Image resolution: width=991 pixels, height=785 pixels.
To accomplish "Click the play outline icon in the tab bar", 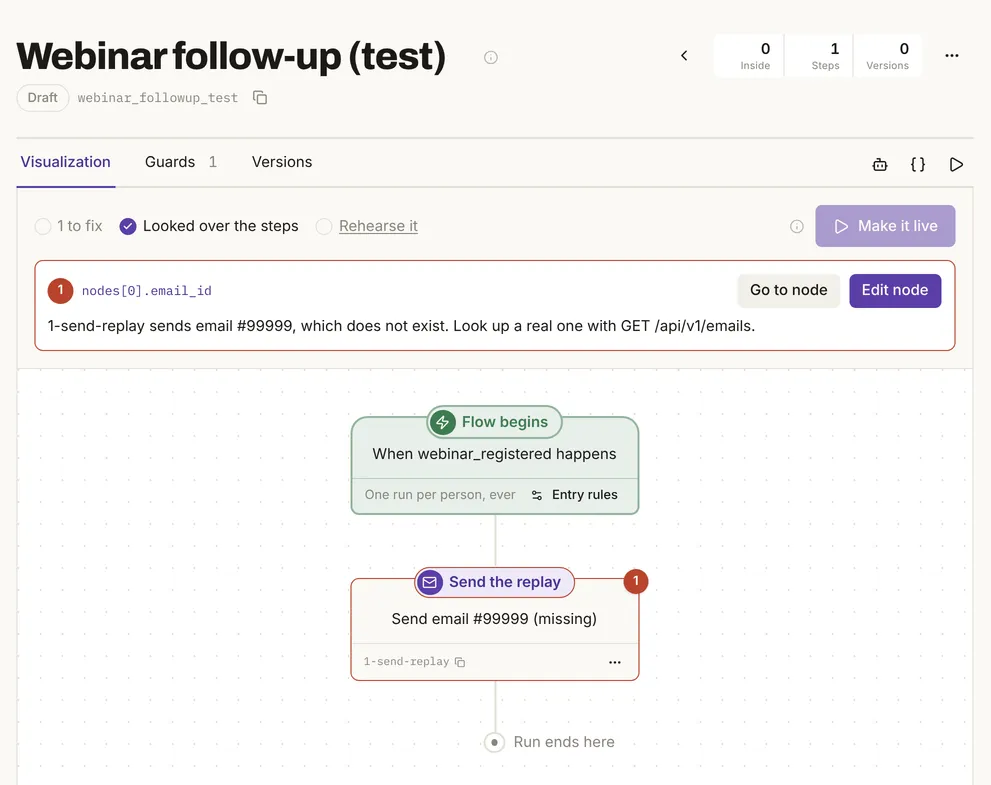I will click(x=956, y=164).
